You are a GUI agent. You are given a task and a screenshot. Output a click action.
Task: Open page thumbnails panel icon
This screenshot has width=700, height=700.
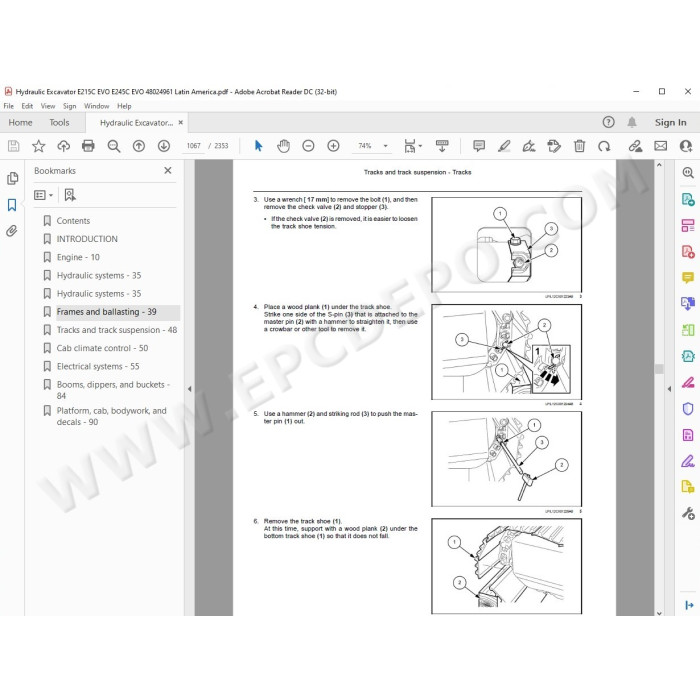[12, 179]
